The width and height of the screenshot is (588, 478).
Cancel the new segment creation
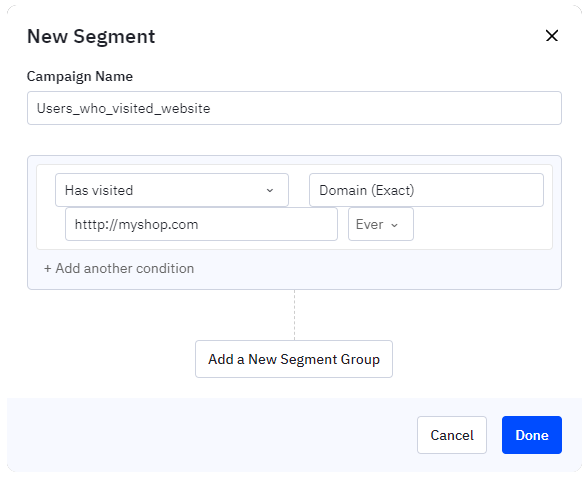coord(452,435)
